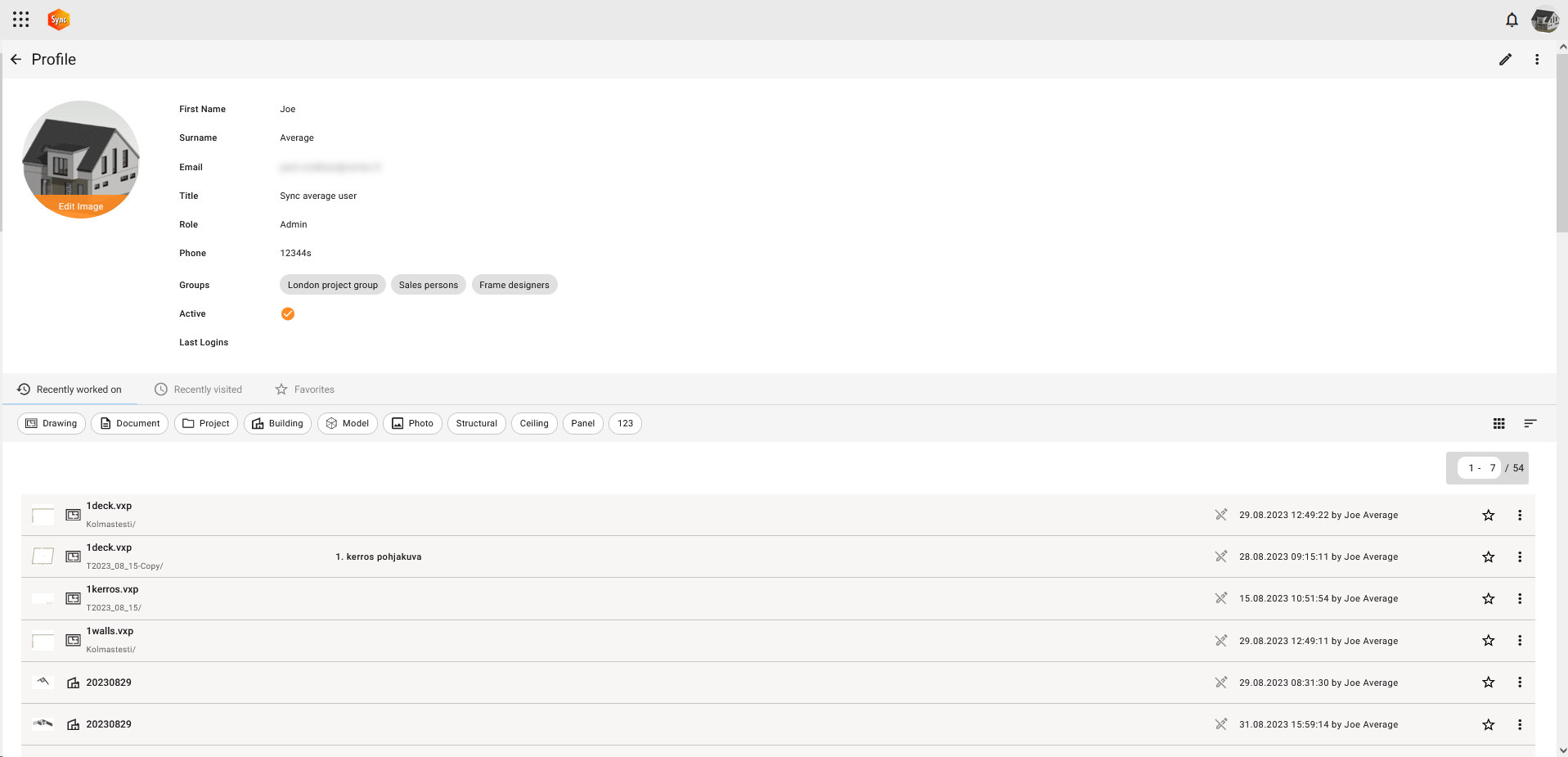
Task: Open the 1deck.vxp file in Kolmastesti
Action: 109,506
